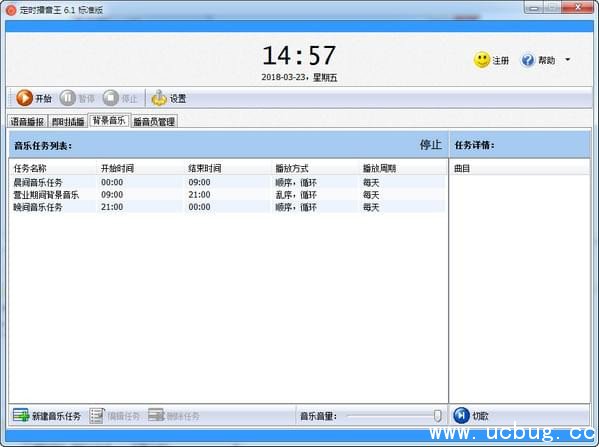Click the 曲目 column header in details
Screen dimensions: 599x447
click(520, 168)
